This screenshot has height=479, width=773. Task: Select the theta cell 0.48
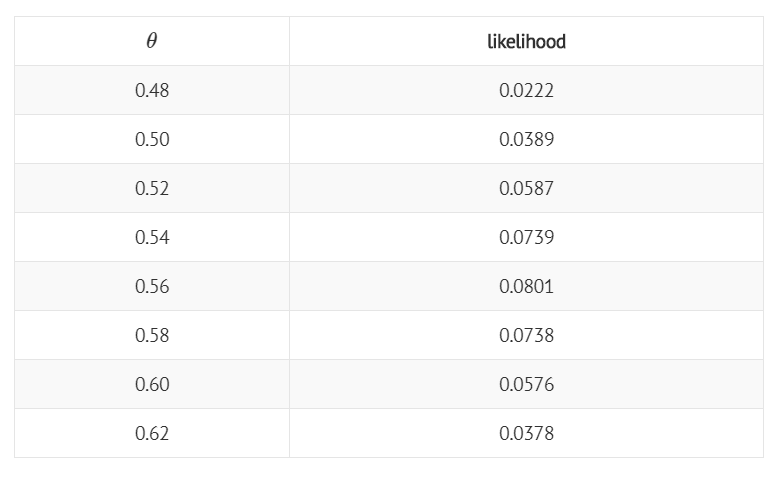tap(152, 90)
